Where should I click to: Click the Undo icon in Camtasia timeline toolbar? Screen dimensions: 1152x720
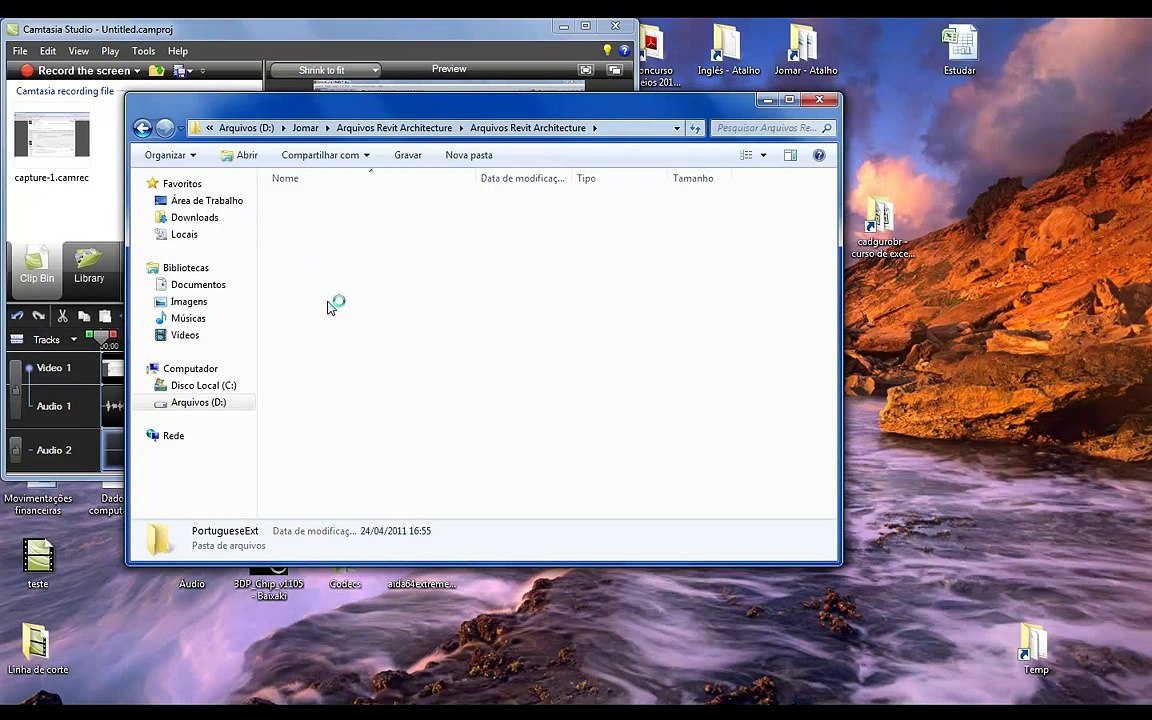17,316
